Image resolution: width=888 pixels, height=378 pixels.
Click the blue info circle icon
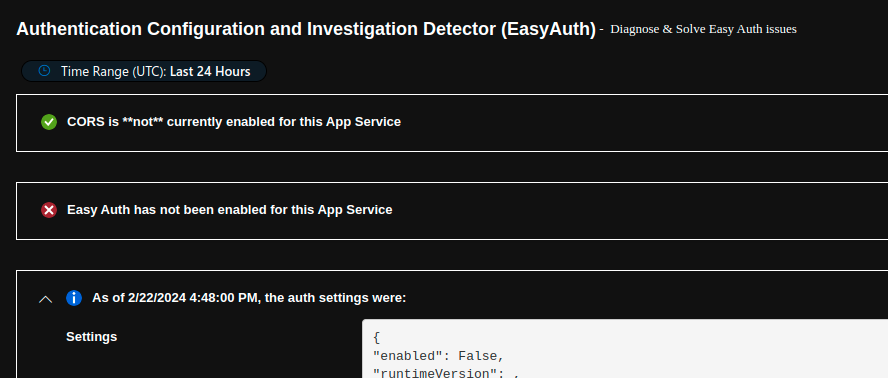74,298
